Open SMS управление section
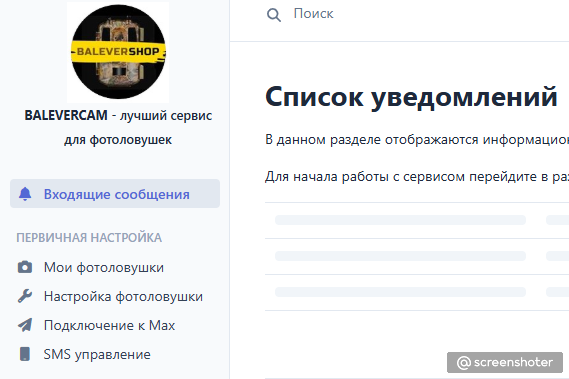569x379 pixels. click(97, 355)
